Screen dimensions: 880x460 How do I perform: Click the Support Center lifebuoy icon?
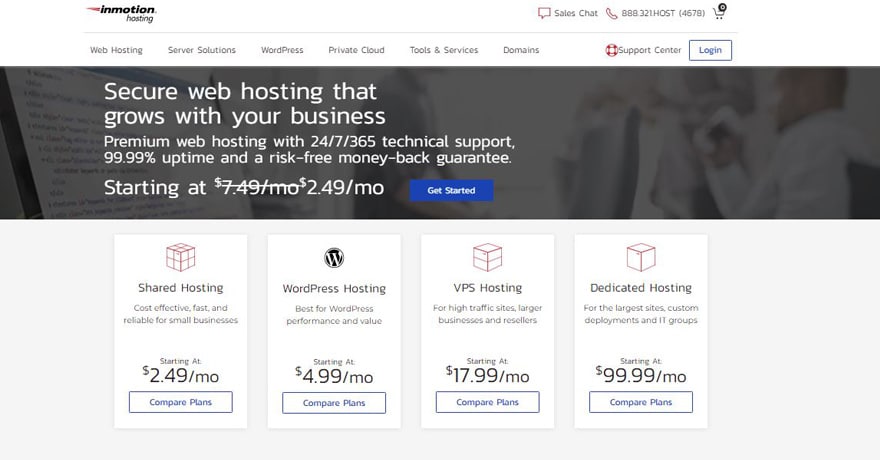[x=611, y=50]
